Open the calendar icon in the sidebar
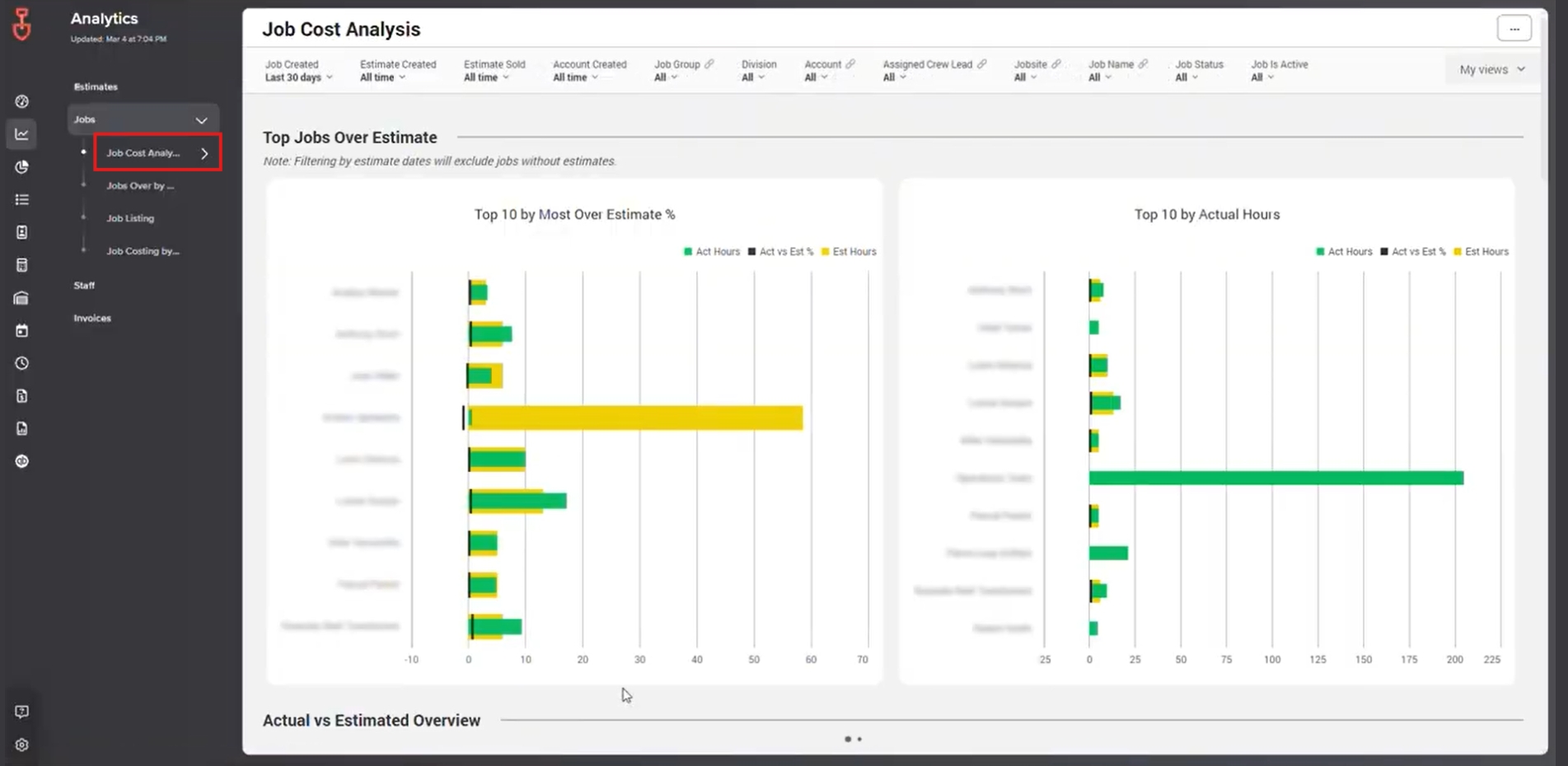Viewport: 1568px width, 766px height. tap(21, 330)
